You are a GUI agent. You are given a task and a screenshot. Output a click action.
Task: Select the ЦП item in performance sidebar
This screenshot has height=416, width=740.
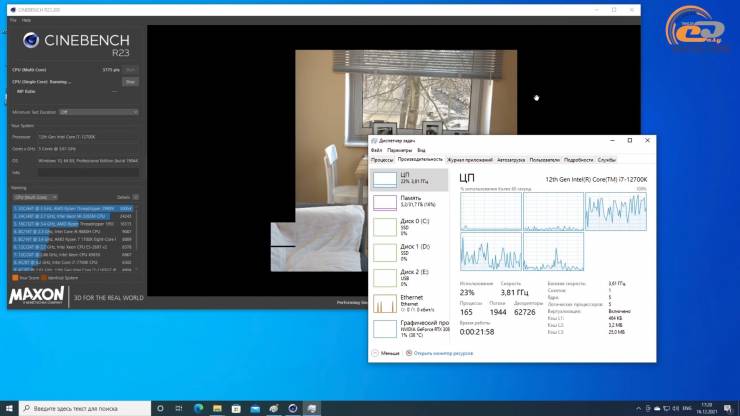click(409, 180)
